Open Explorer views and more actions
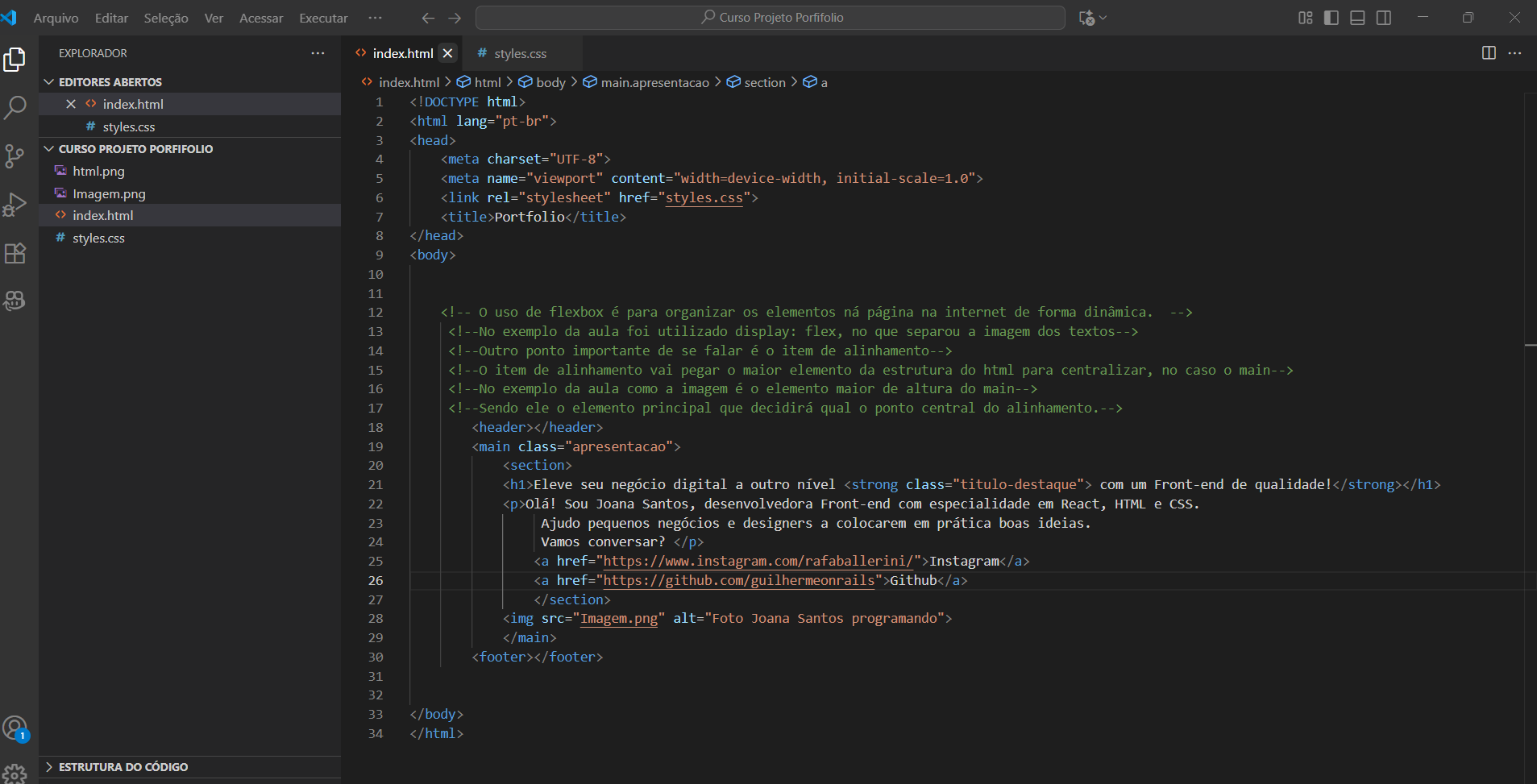Image resolution: width=1537 pixels, height=784 pixels. (318, 53)
